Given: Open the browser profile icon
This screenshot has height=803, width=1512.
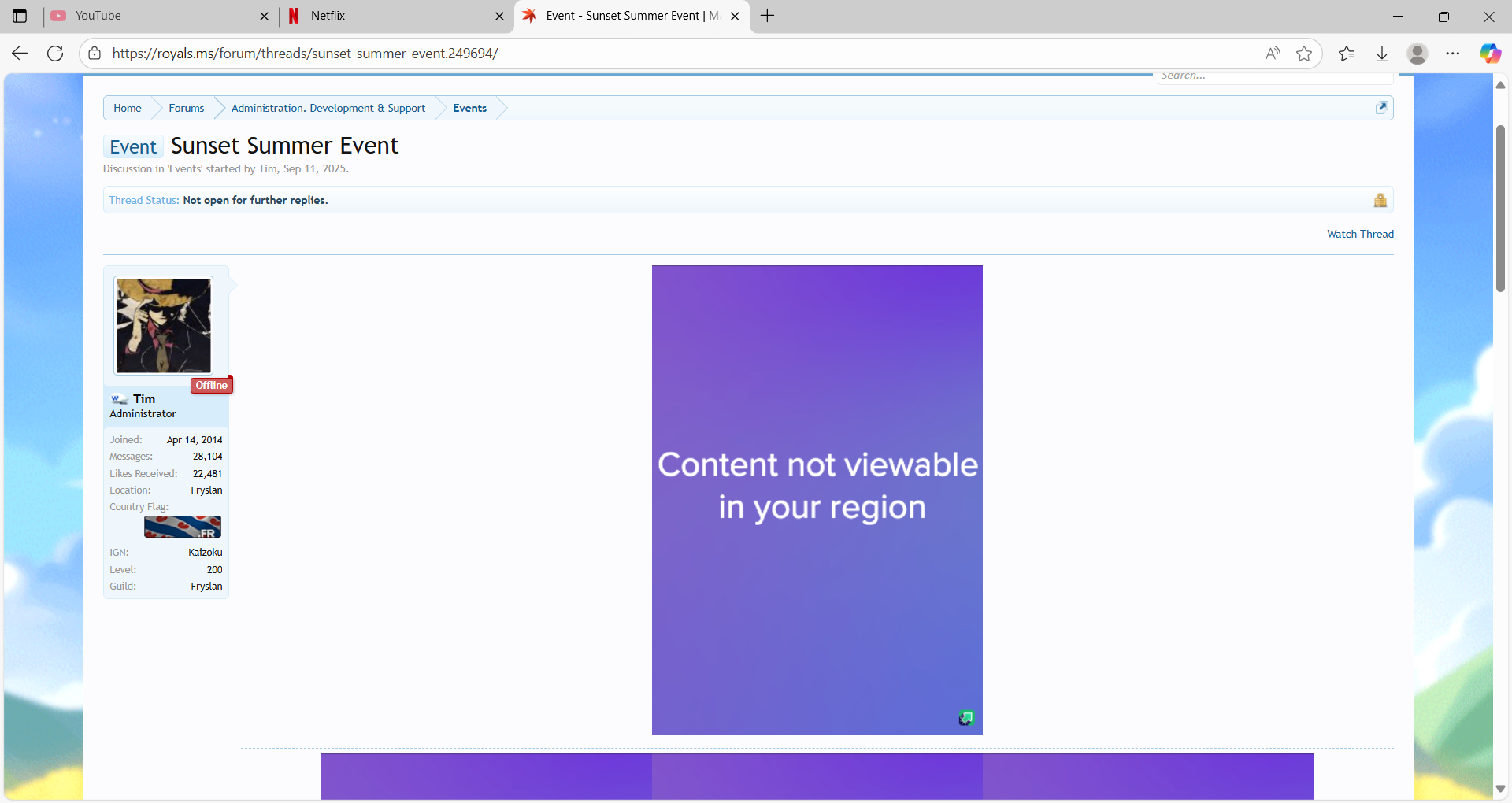Looking at the screenshot, I should (x=1417, y=54).
